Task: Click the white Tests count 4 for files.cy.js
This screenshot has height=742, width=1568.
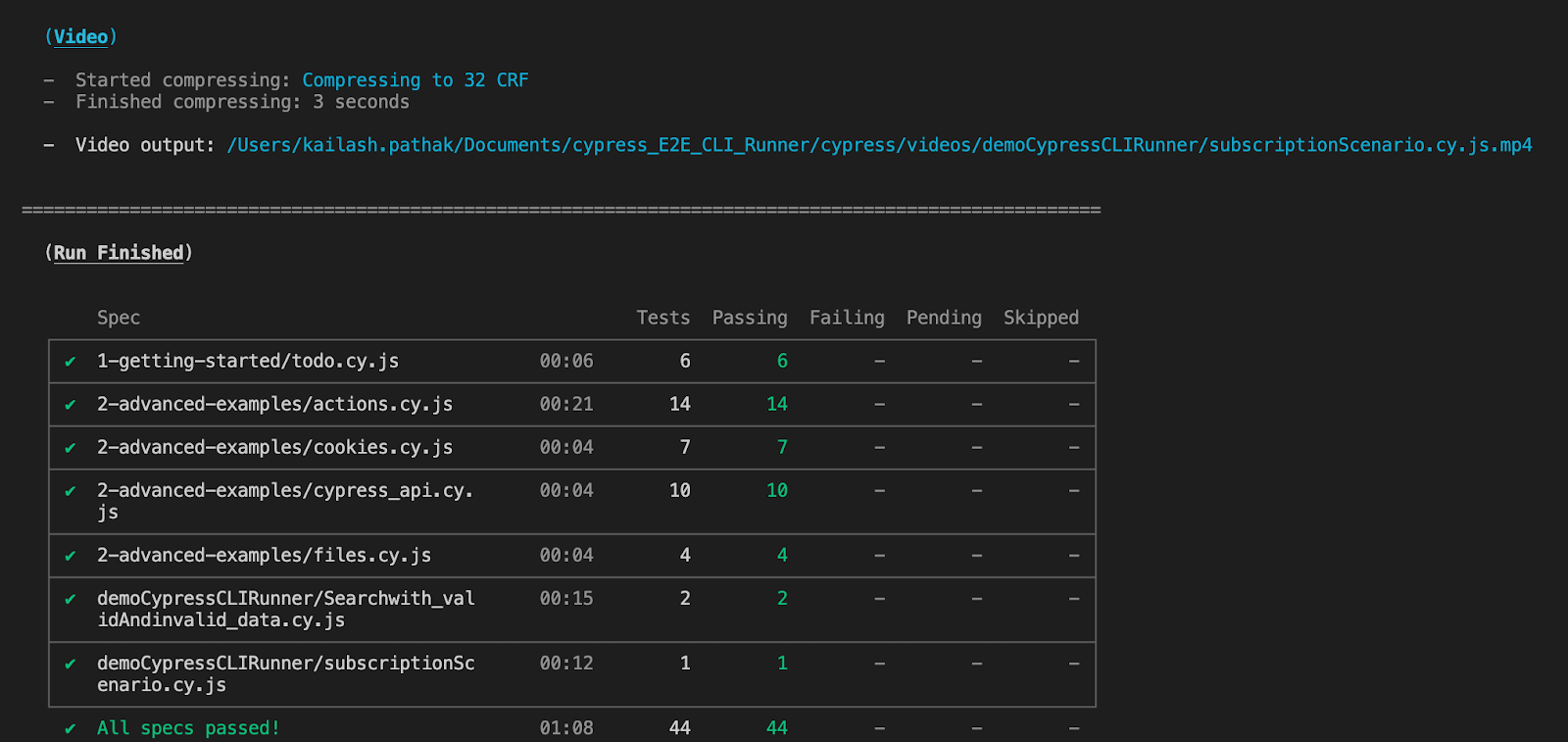Action: point(685,555)
